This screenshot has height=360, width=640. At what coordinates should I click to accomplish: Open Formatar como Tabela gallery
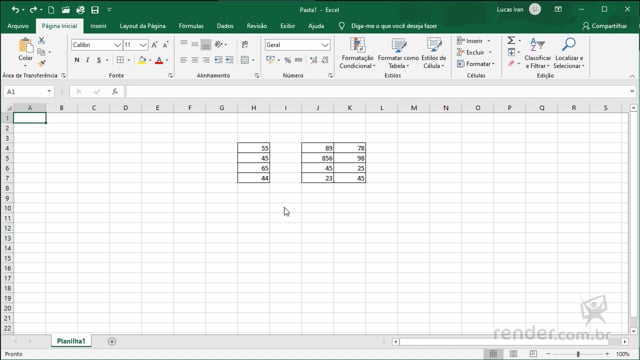pyautogui.click(x=398, y=53)
